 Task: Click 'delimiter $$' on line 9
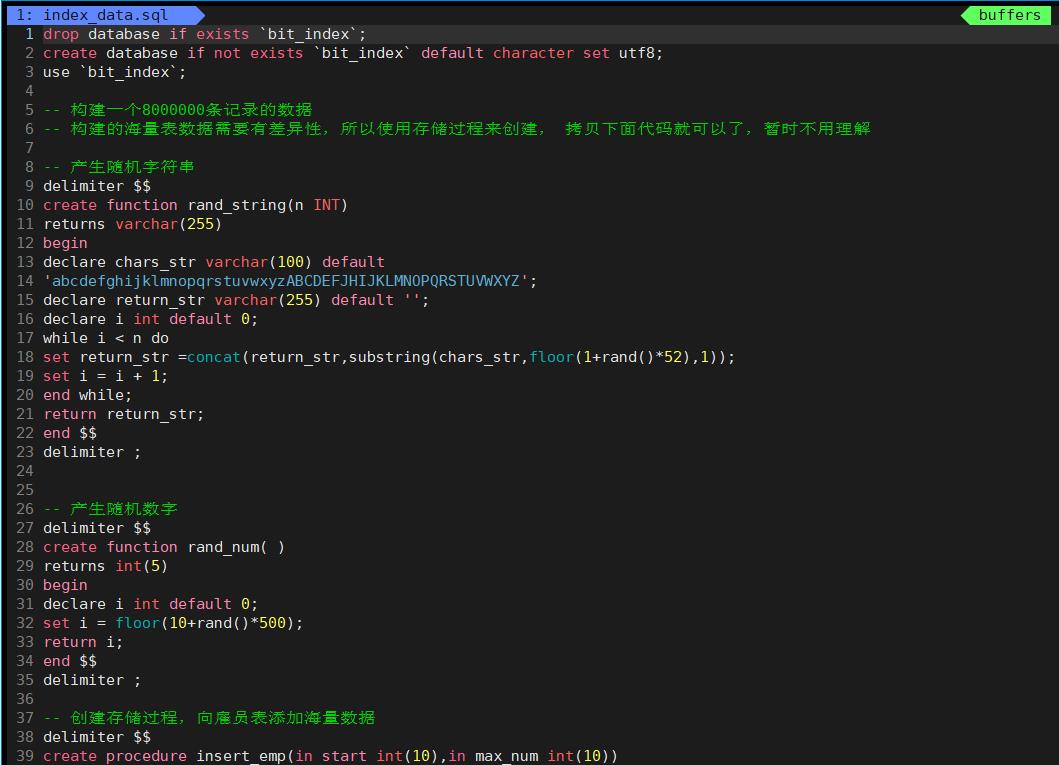(x=96, y=186)
